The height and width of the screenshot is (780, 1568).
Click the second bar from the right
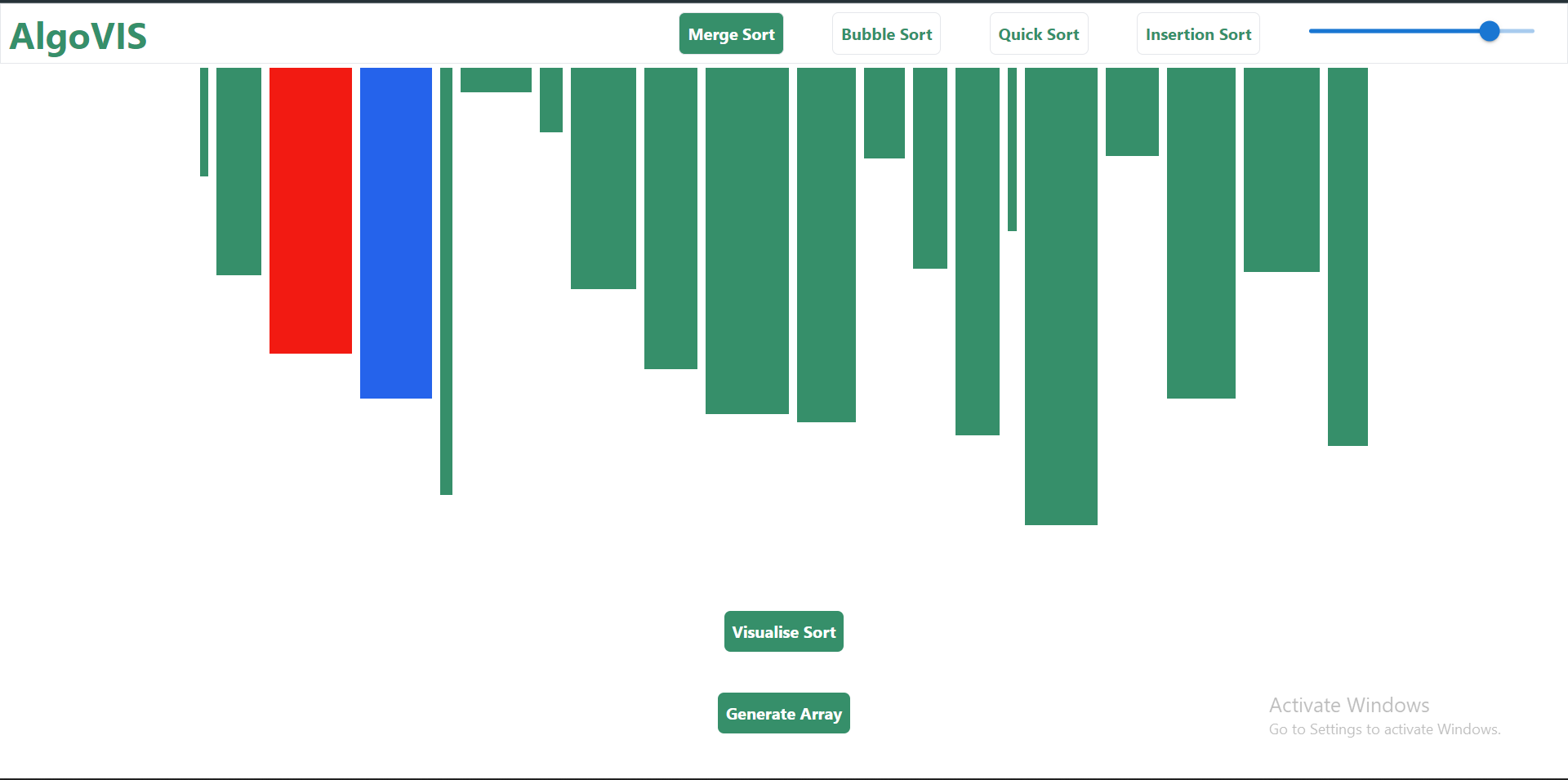coord(1281,170)
